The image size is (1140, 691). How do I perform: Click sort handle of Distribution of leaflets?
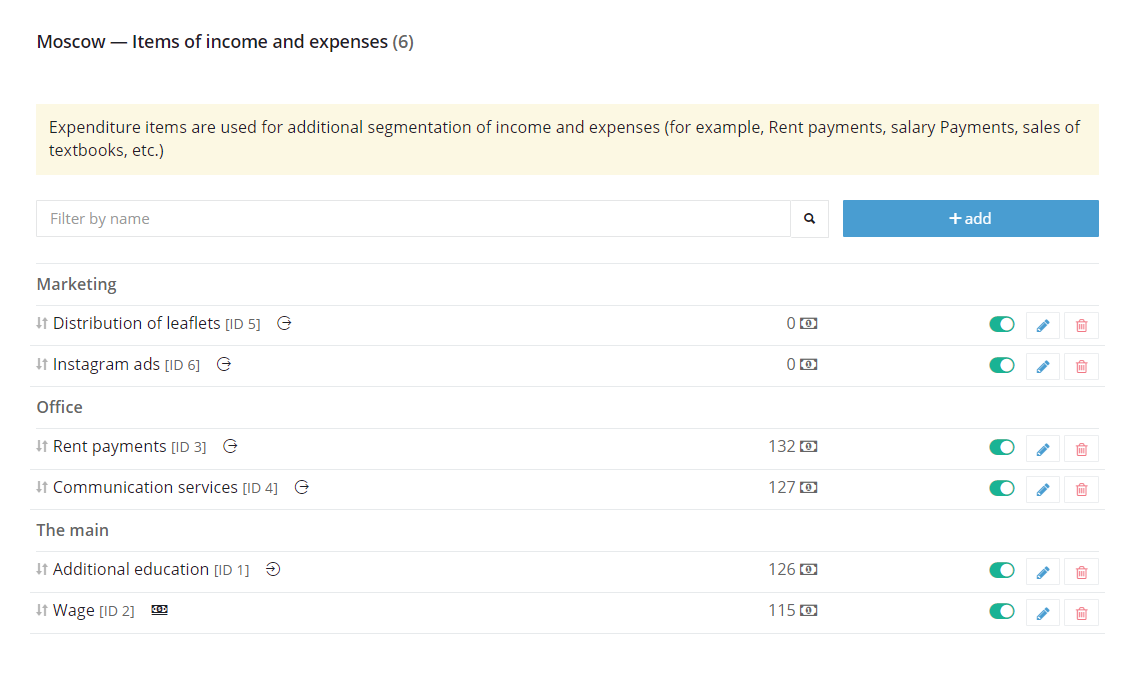click(x=42, y=323)
